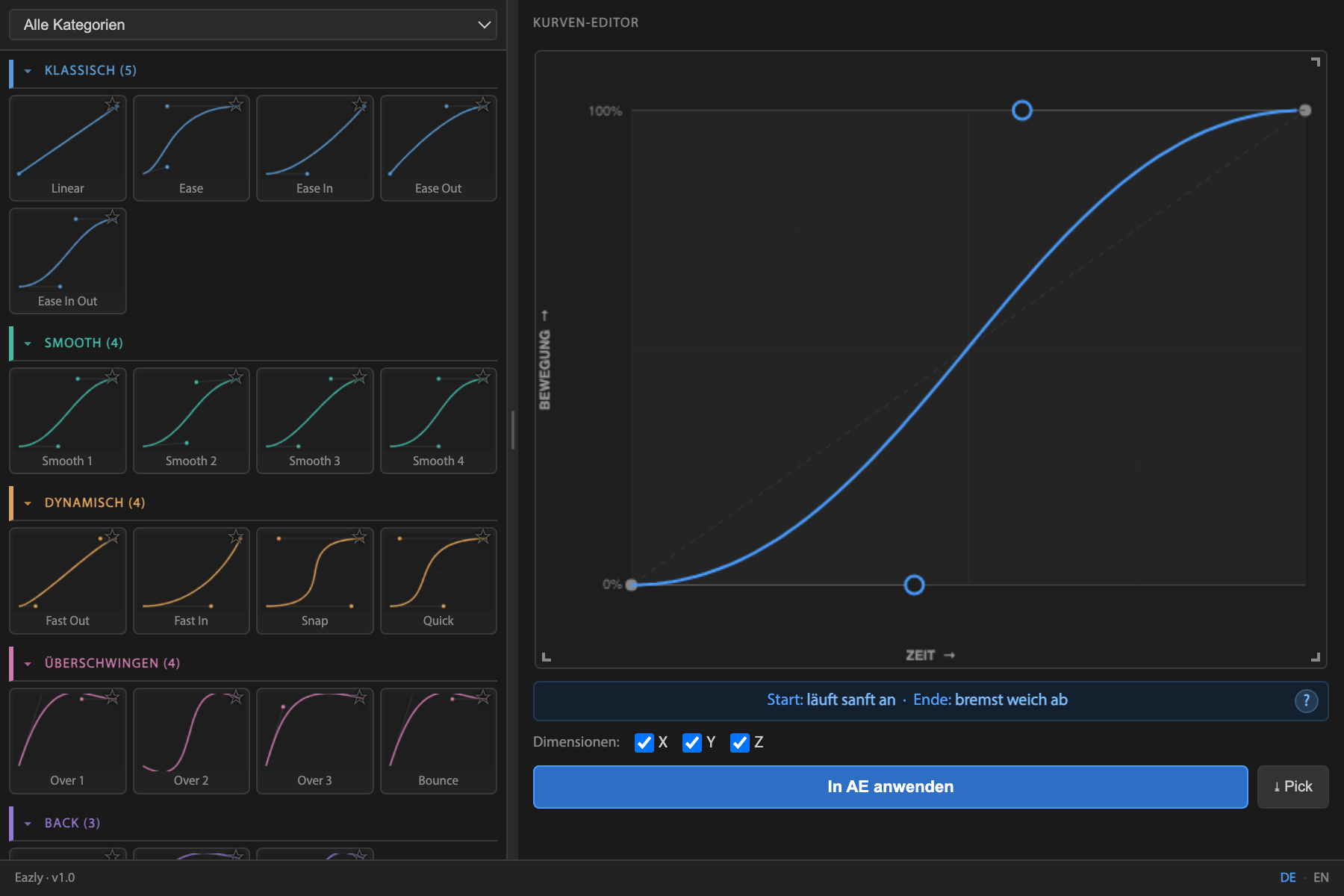The height and width of the screenshot is (896, 1344).
Task: Star the Over 1 preset
Action: (x=112, y=697)
